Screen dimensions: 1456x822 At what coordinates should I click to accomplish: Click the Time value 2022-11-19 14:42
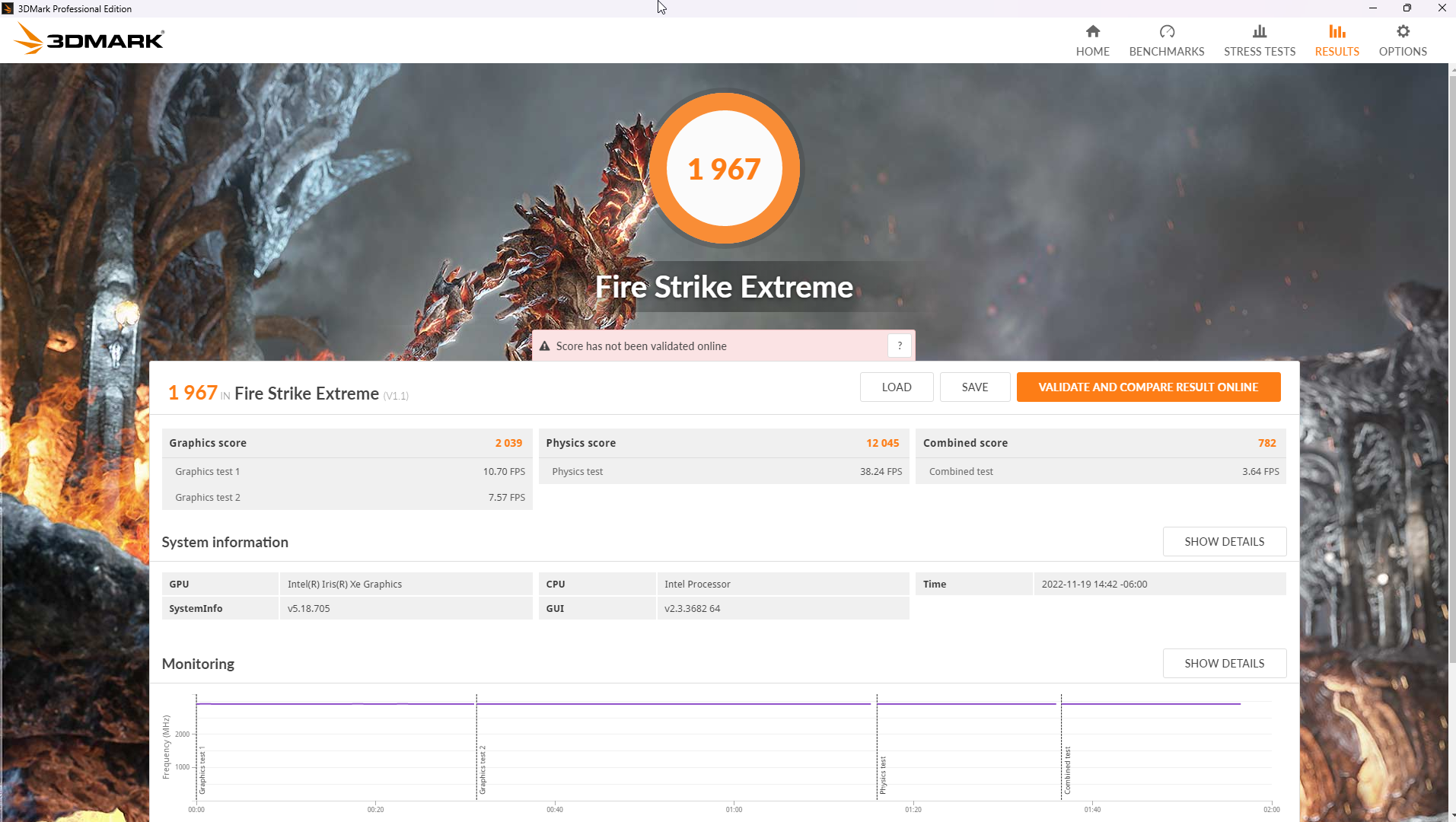[x=1094, y=584]
